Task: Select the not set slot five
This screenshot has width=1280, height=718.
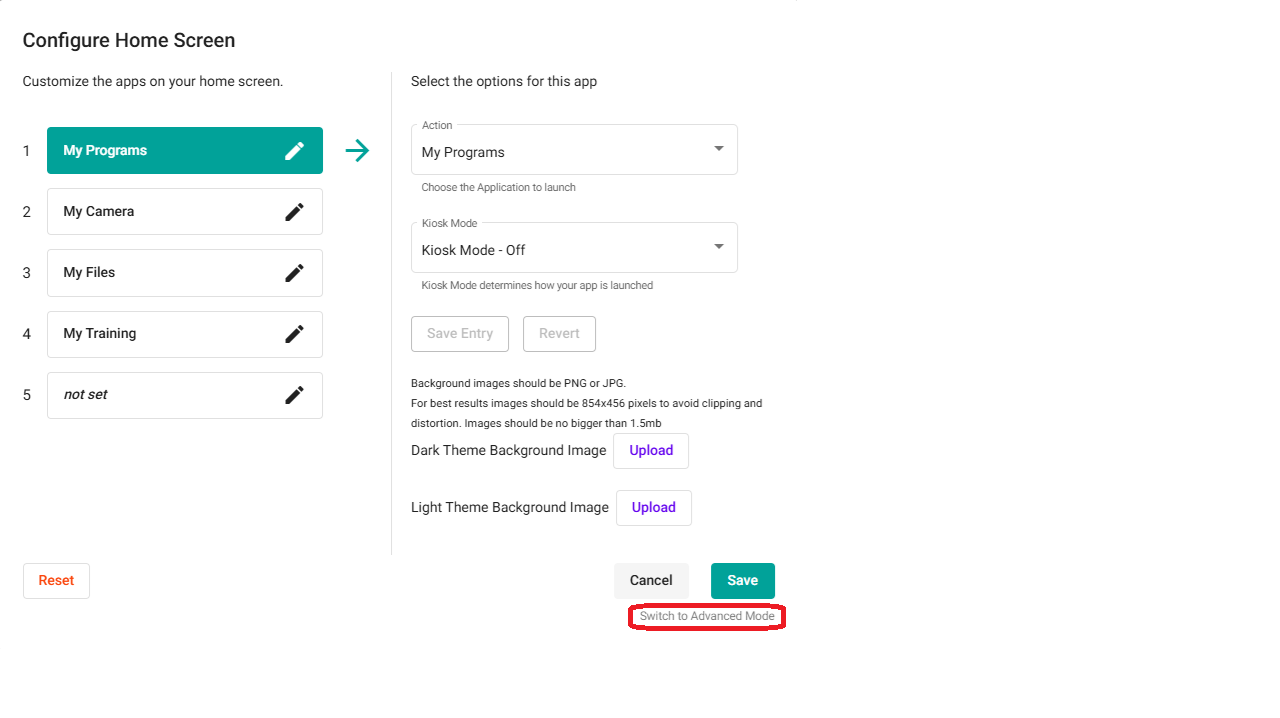Action: click(160, 395)
